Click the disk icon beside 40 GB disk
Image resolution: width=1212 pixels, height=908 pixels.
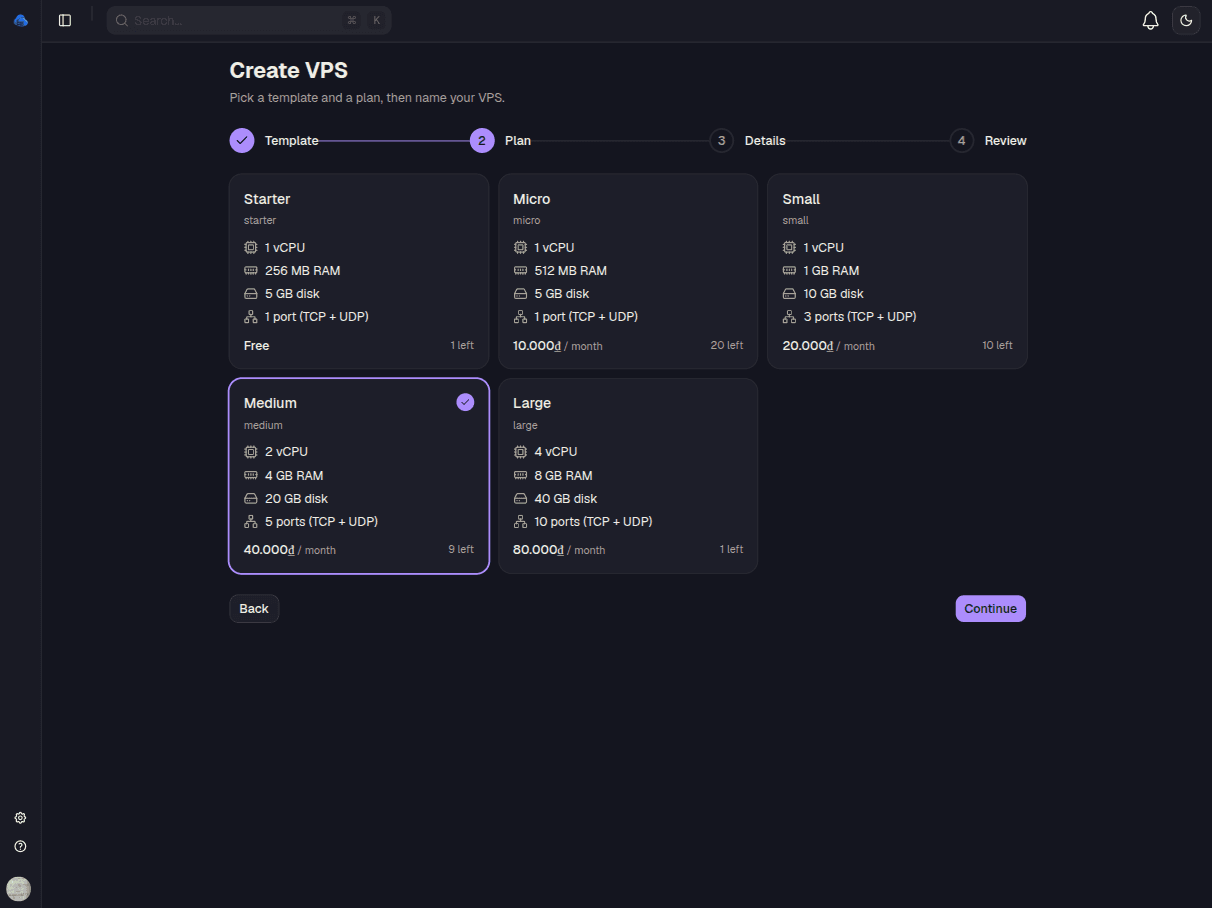pos(520,499)
